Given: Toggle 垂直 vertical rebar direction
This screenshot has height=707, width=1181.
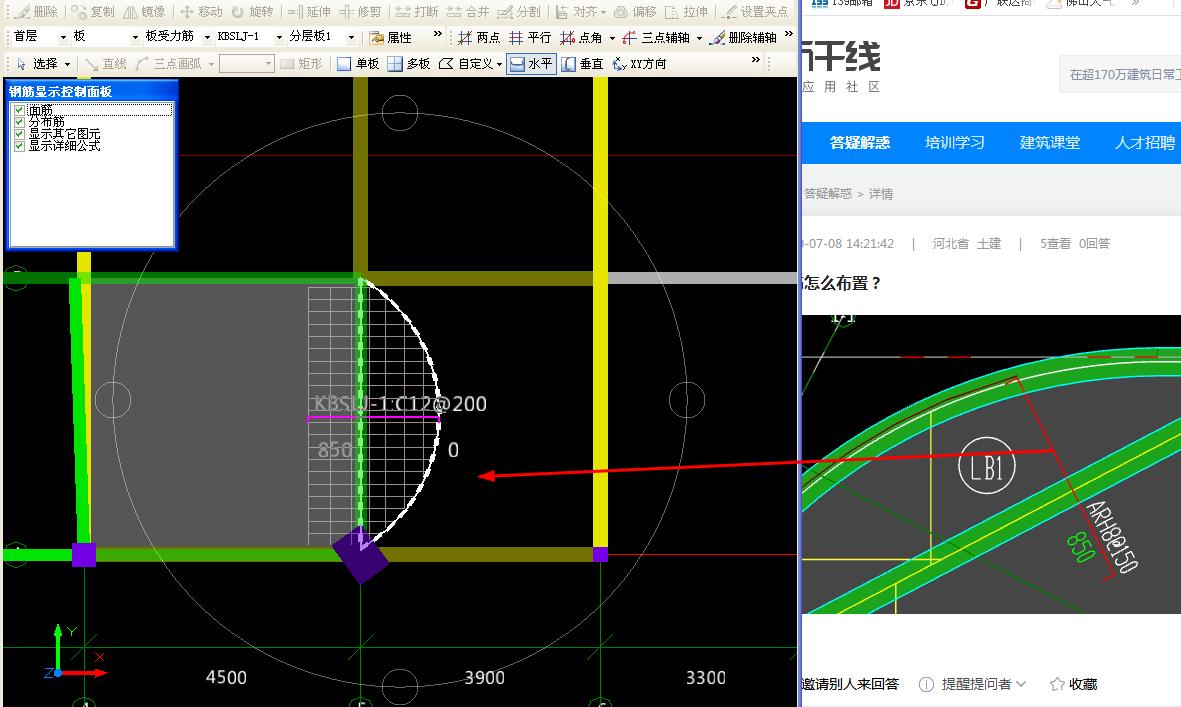Looking at the screenshot, I should [x=582, y=64].
